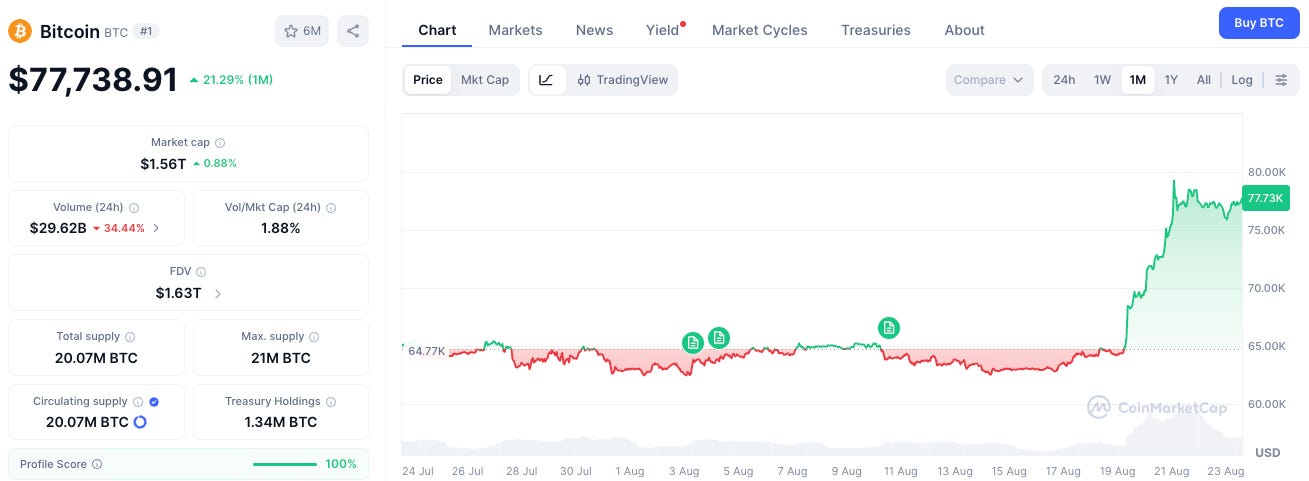Image resolution: width=1309 pixels, height=481 pixels.
Task: Add Bitcoin to watchlist via star button
Action: click(x=302, y=31)
